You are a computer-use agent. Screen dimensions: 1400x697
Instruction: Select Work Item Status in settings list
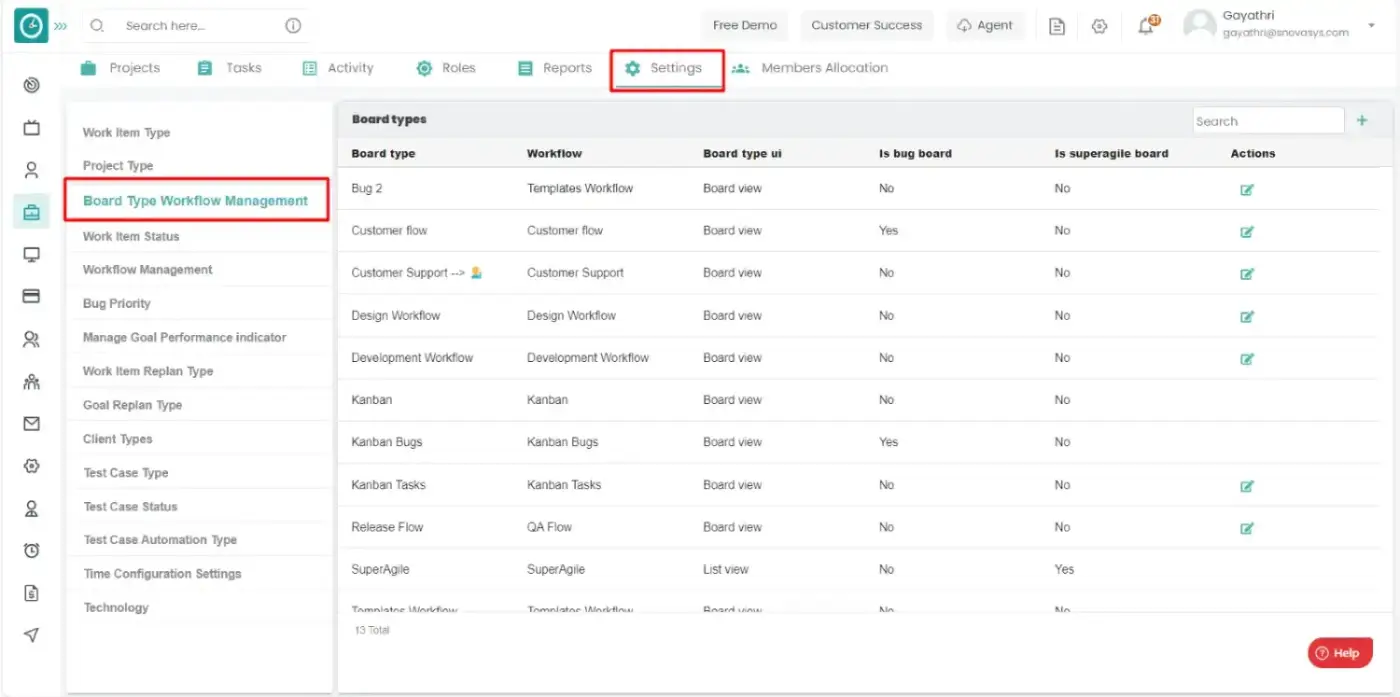pos(131,236)
